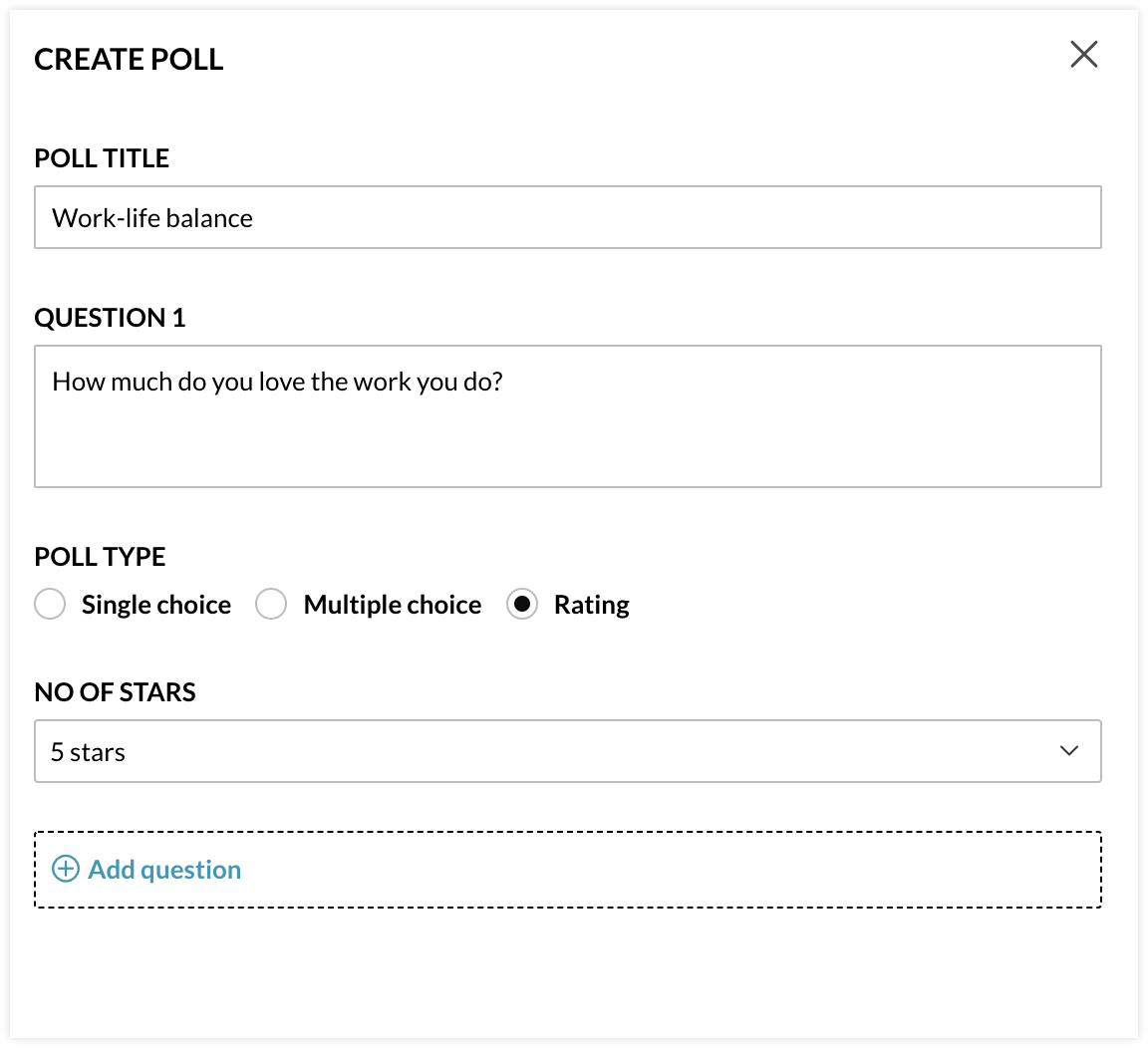Click the 'QUESTION 1' field label
The width and height of the screenshot is (1148, 1048).
tap(110, 318)
